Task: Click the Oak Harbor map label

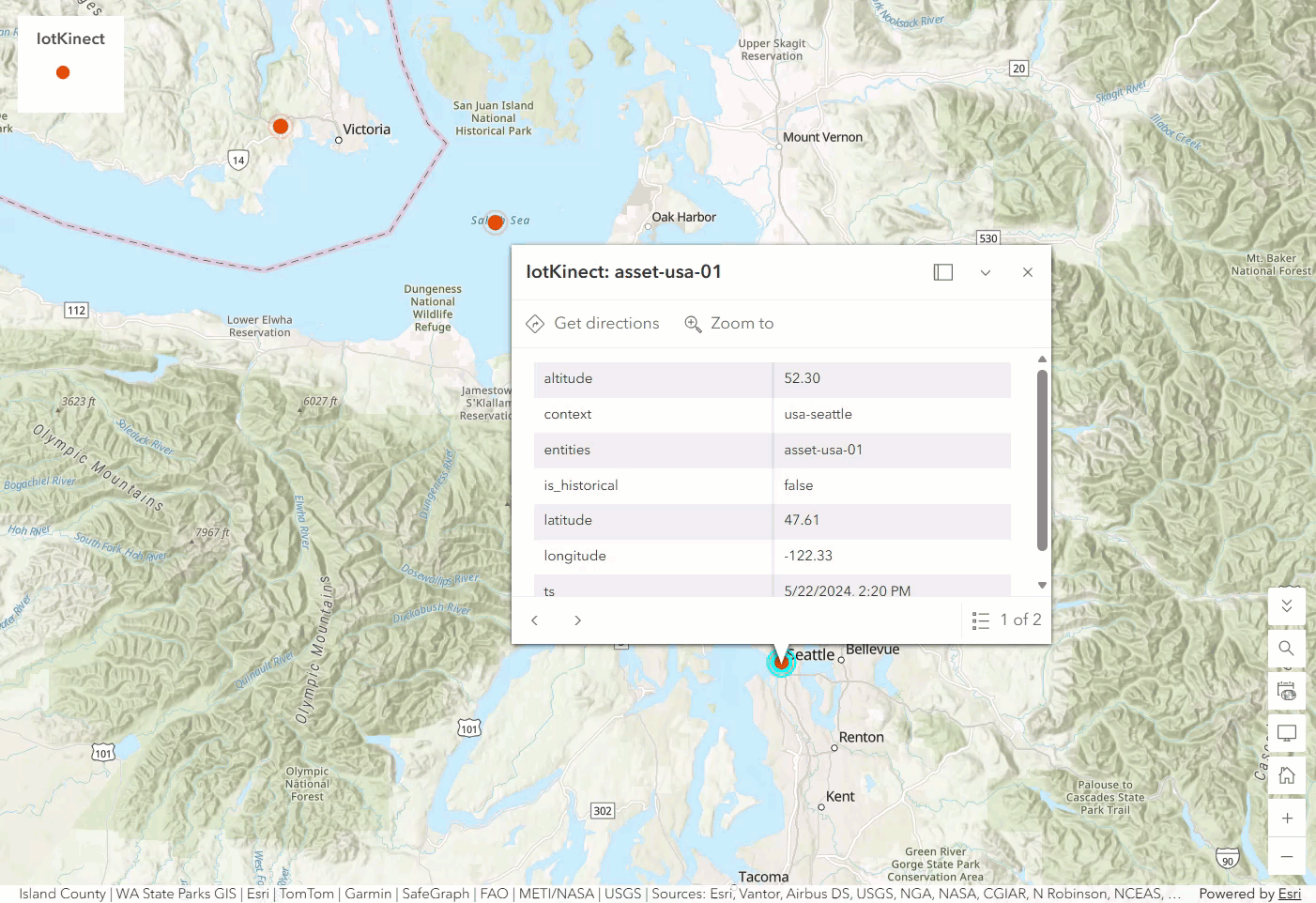Action: (683, 217)
